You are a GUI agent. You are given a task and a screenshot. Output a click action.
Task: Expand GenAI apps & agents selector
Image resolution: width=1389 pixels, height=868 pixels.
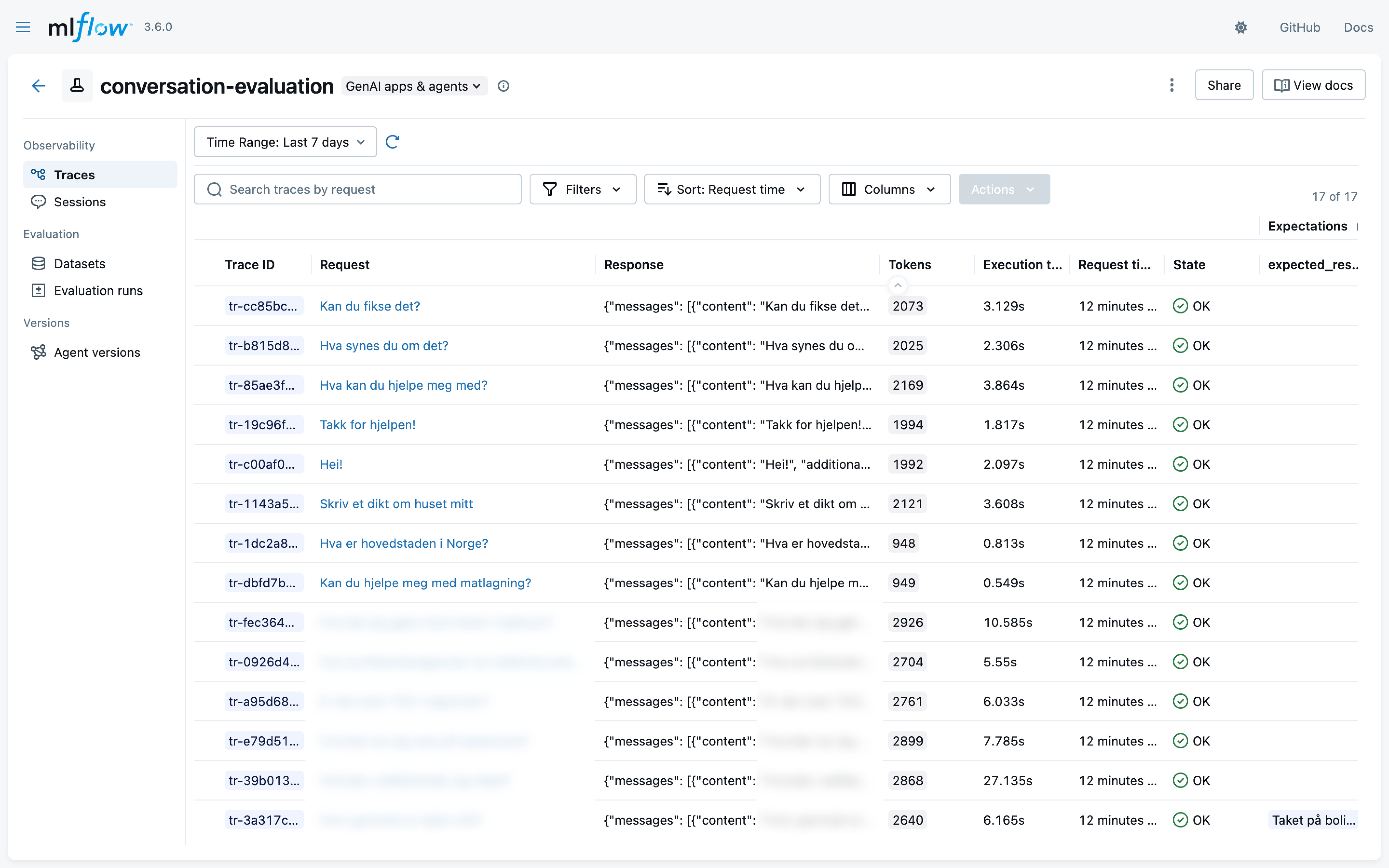point(414,86)
